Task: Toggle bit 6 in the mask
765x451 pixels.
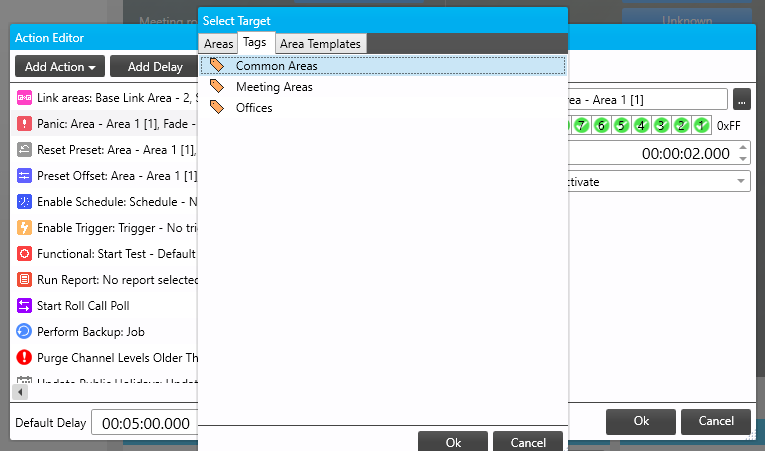Action: (x=601, y=125)
